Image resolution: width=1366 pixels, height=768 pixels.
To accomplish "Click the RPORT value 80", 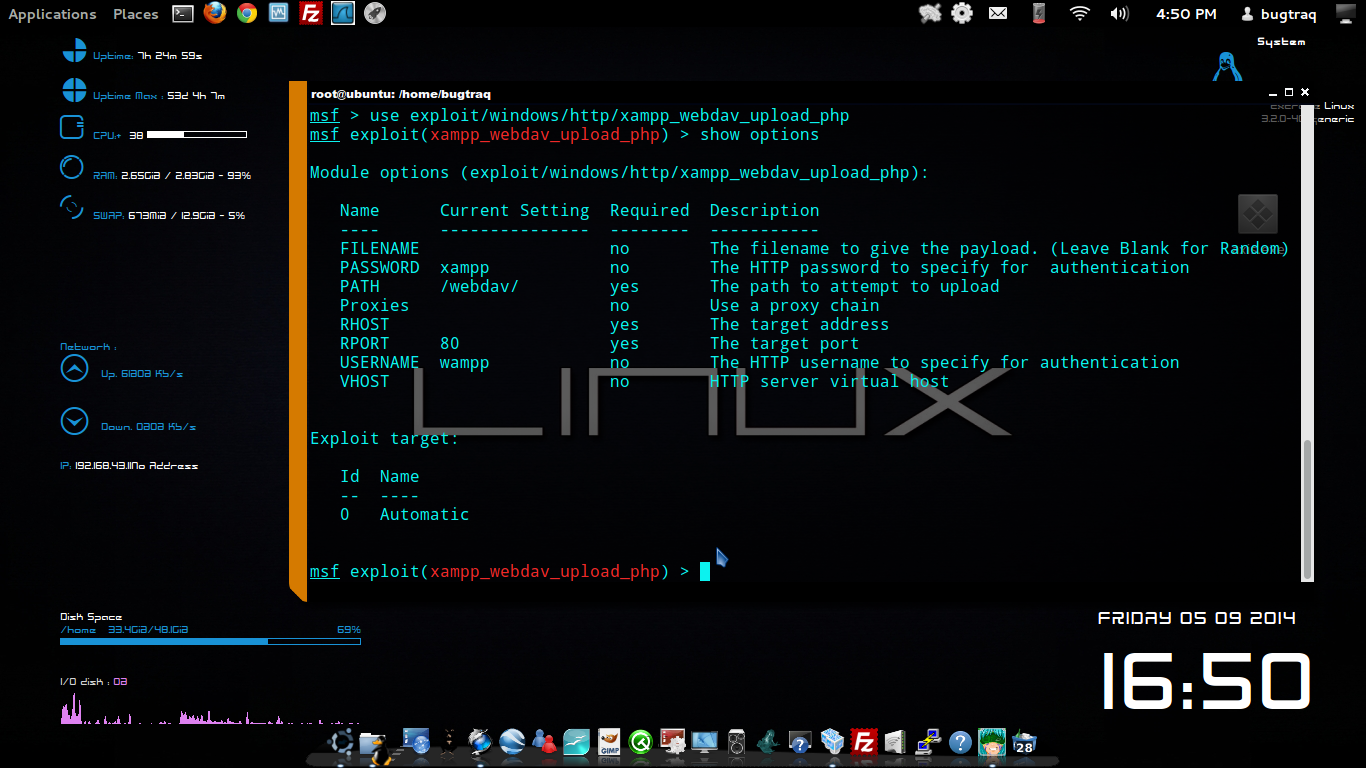I will tap(450, 343).
